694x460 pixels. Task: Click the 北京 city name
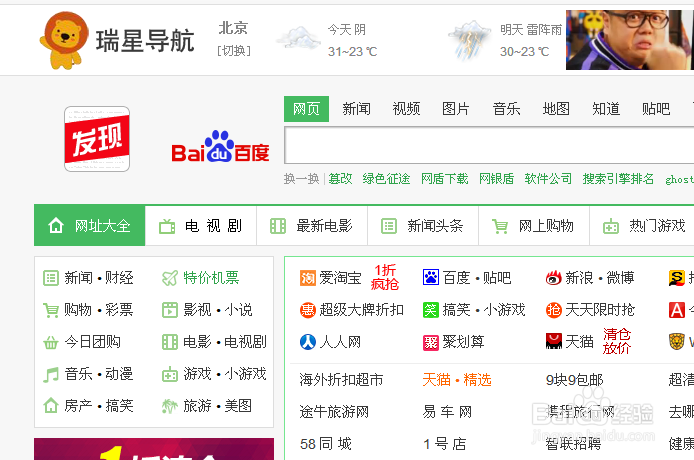point(233,28)
